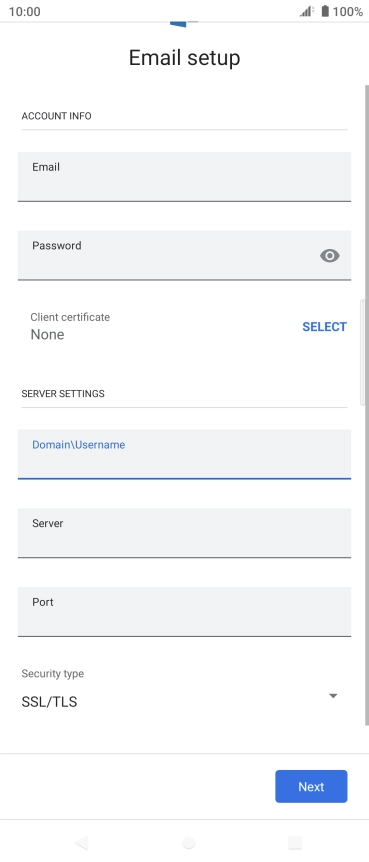Tap the app logo above Email setup

pos(184,24)
